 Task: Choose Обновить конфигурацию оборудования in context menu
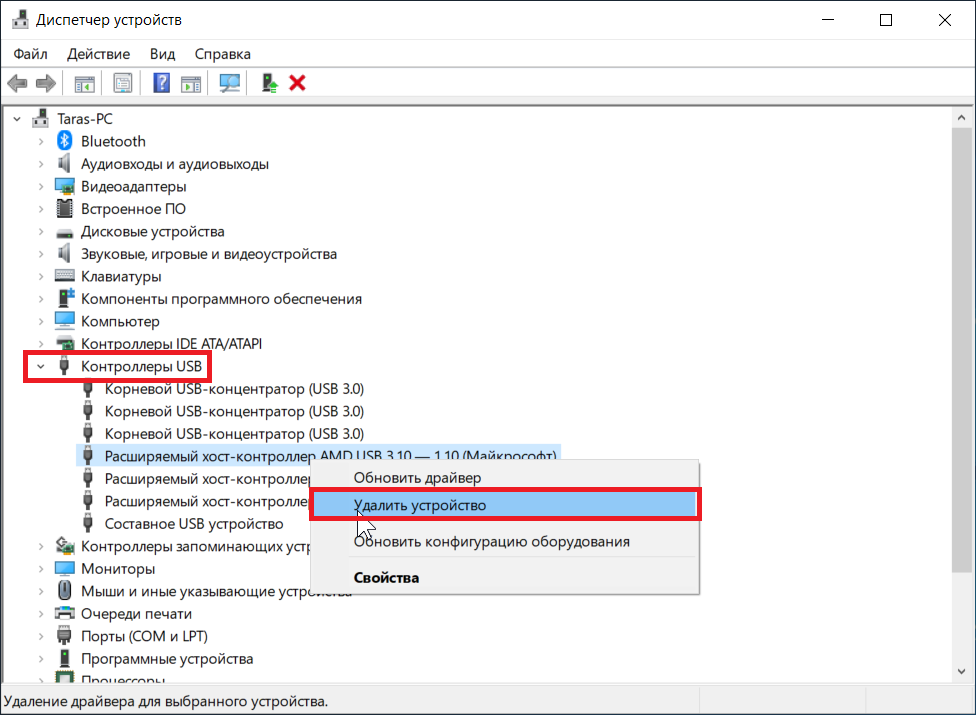point(504,541)
